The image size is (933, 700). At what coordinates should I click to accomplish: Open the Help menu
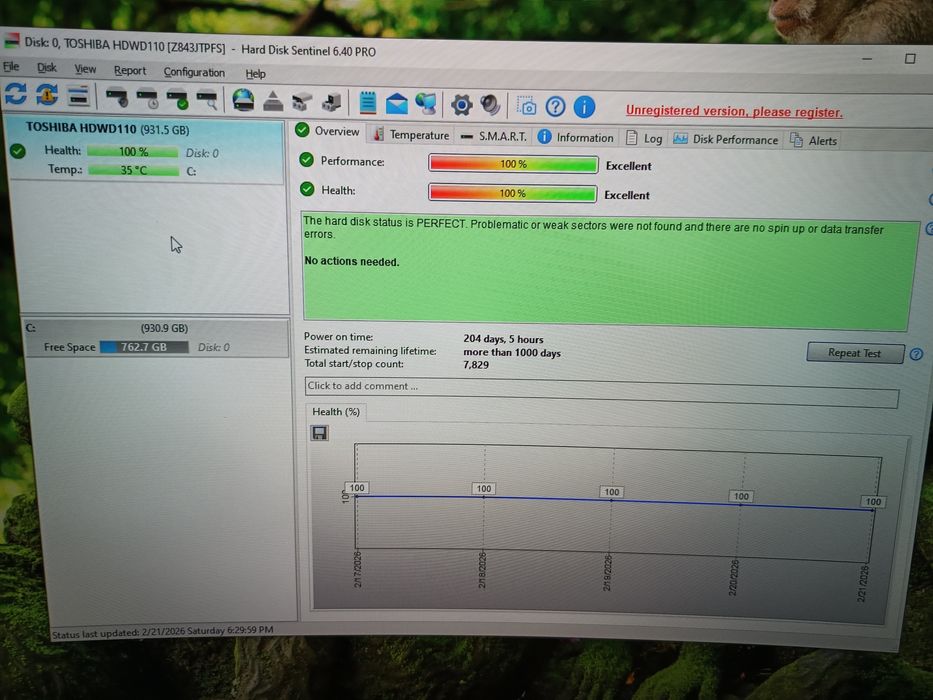point(255,74)
